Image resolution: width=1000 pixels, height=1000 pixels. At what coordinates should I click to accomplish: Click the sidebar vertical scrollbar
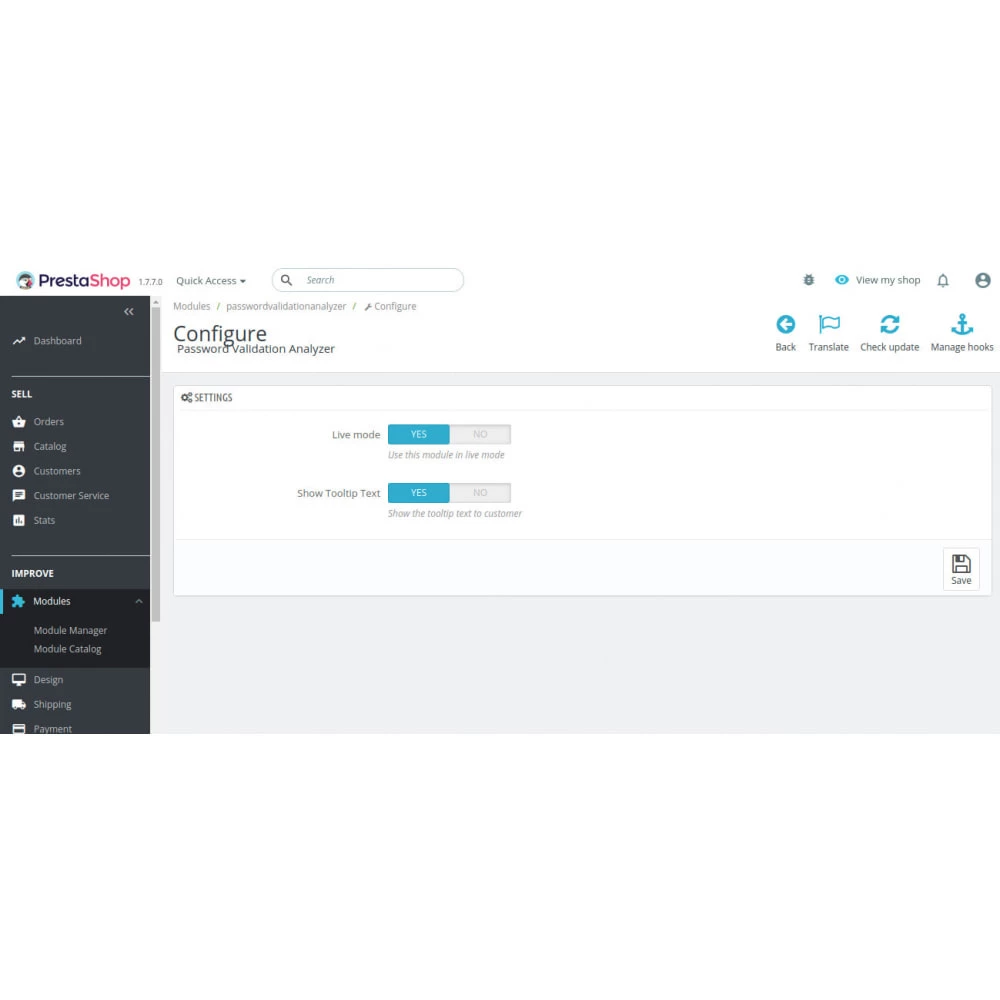point(156,463)
